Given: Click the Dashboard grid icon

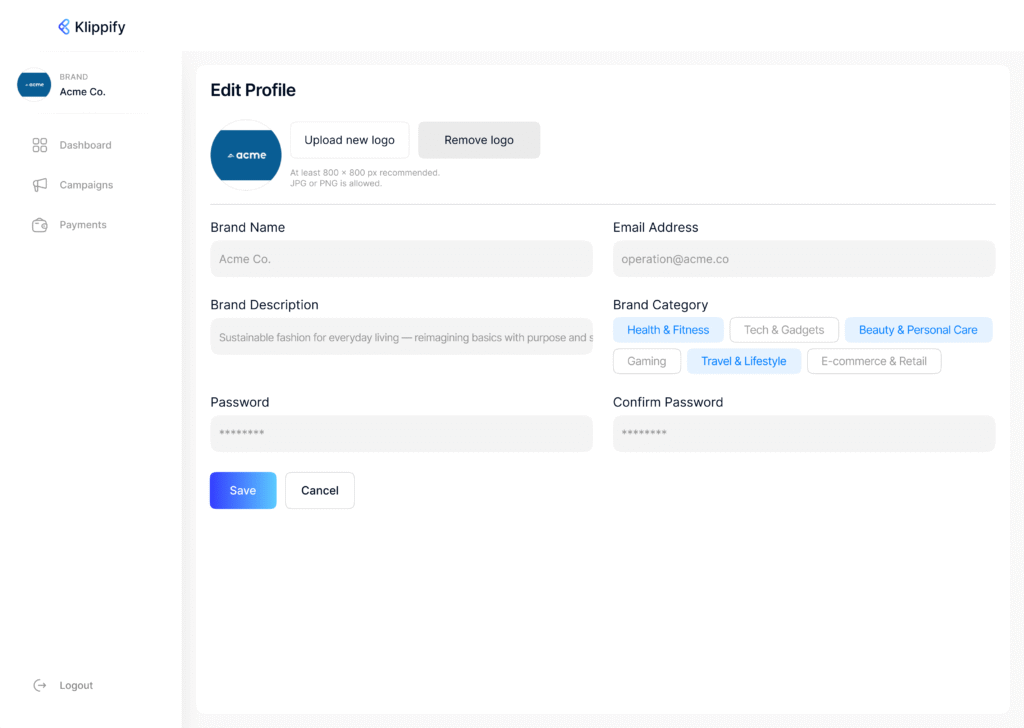Looking at the screenshot, I should pyautogui.click(x=40, y=145).
